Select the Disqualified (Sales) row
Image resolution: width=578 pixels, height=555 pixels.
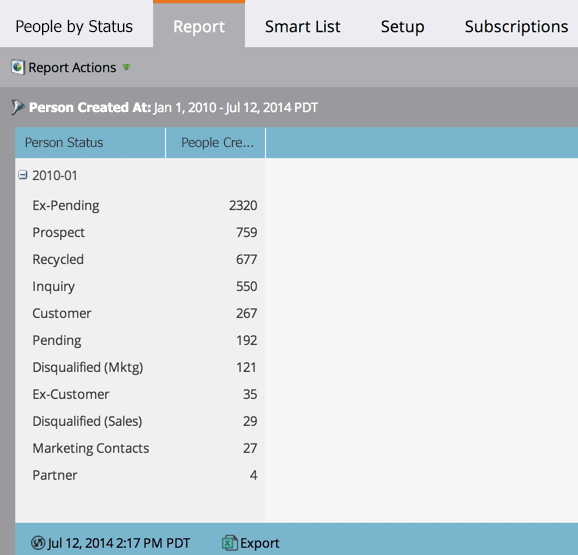tap(140, 421)
